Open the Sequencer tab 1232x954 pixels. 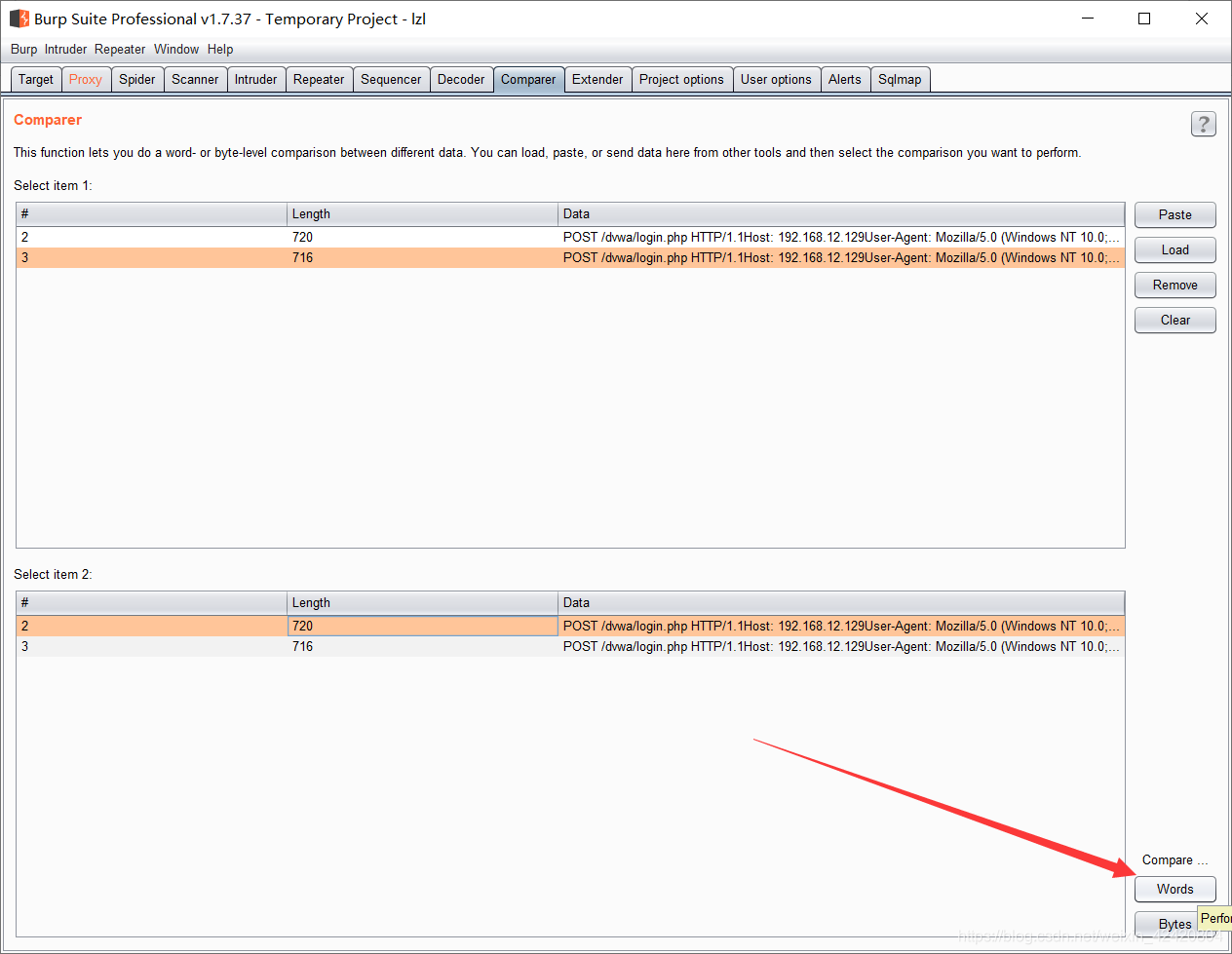pyautogui.click(x=391, y=79)
